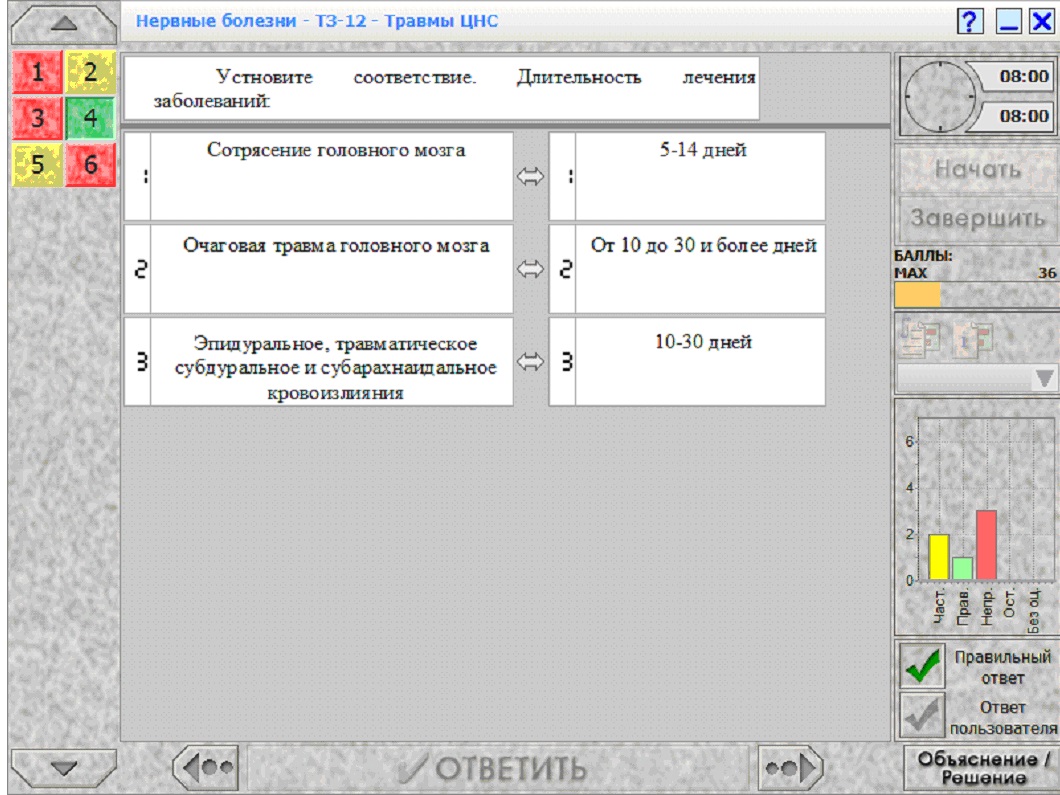Click the down arrow below question list

[x=64, y=768]
